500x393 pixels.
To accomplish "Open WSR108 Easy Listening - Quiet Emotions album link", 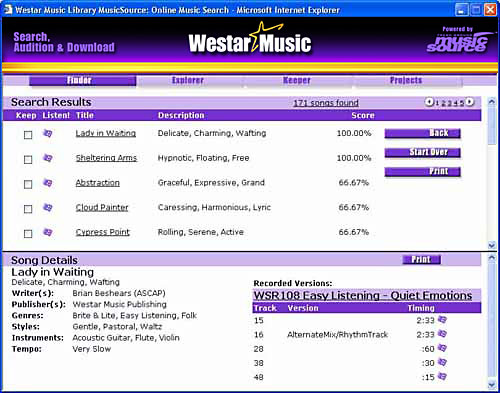I will coord(363,295).
